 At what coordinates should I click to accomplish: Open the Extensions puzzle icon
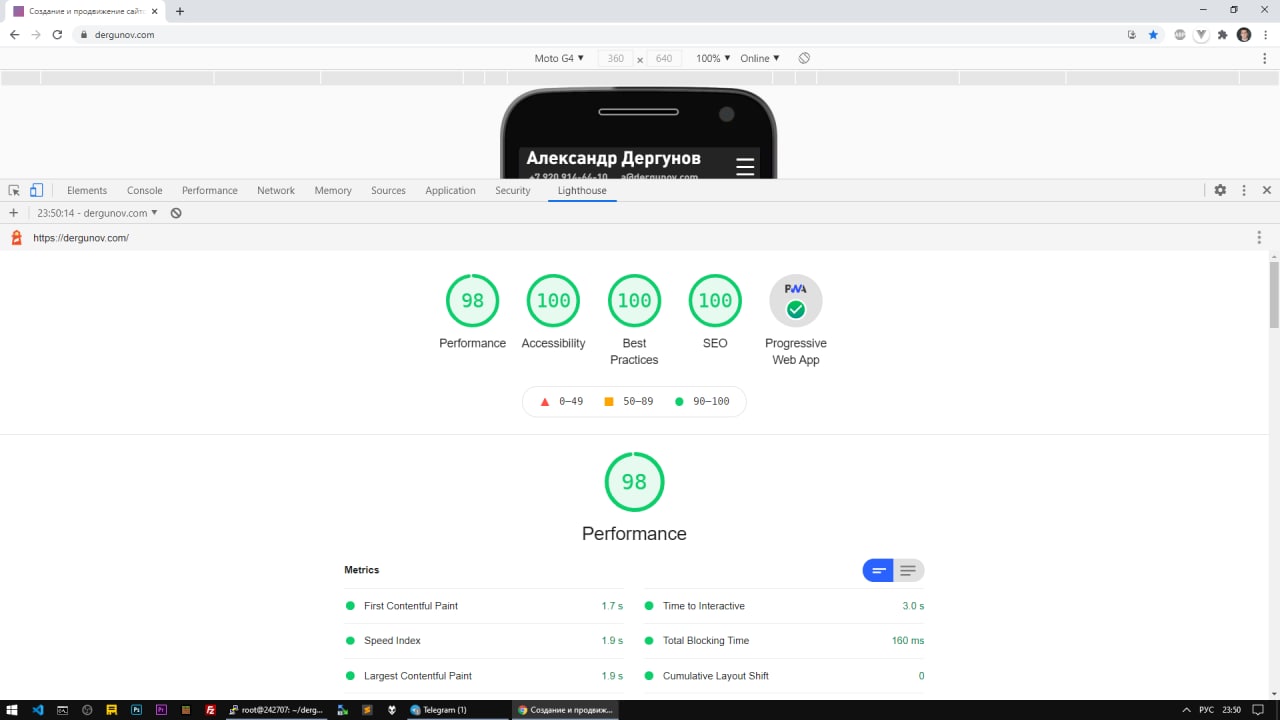pyautogui.click(x=1222, y=34)
